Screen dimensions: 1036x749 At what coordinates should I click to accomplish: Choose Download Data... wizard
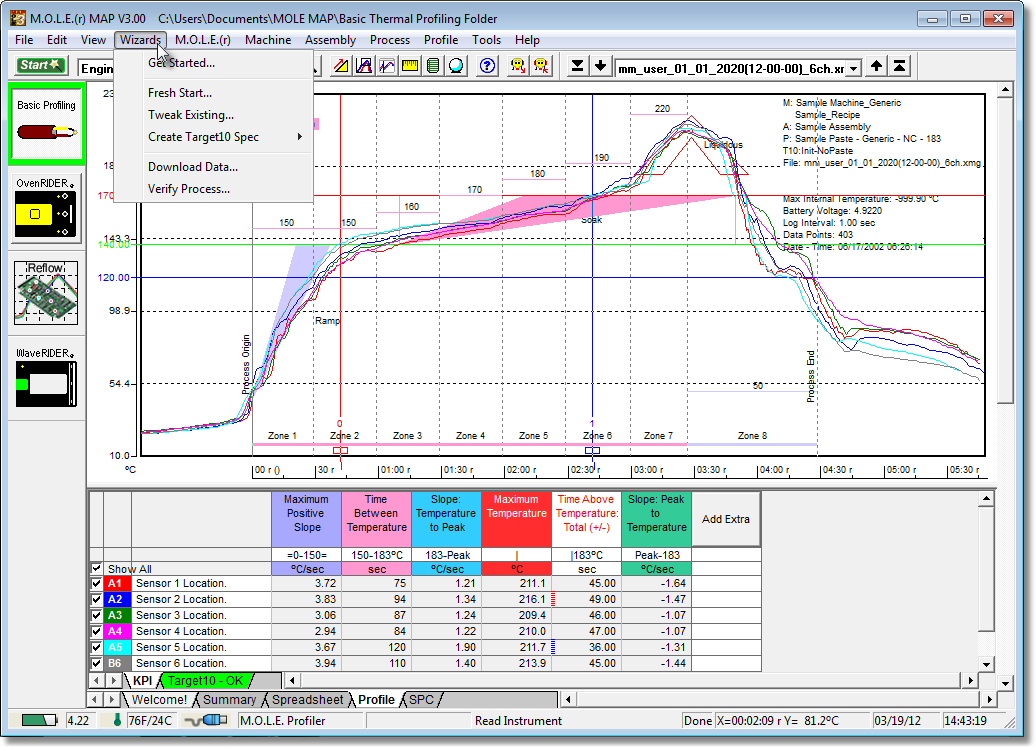213,167
